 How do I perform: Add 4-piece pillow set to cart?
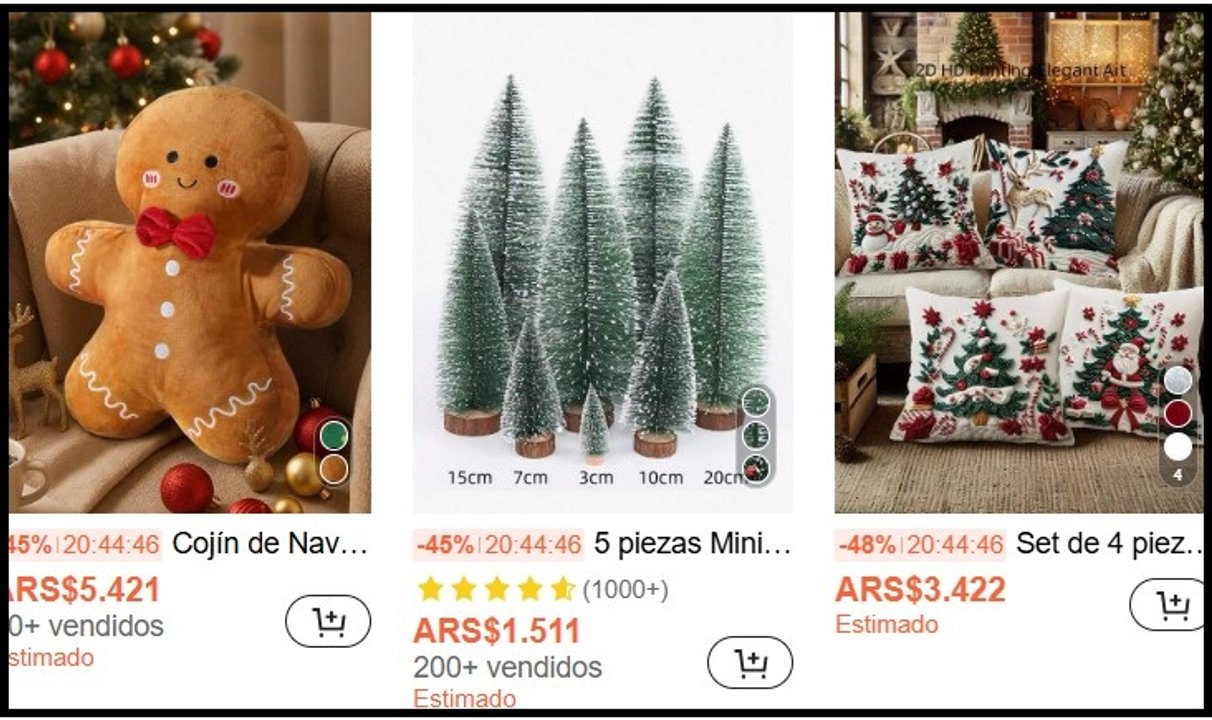1169,605
